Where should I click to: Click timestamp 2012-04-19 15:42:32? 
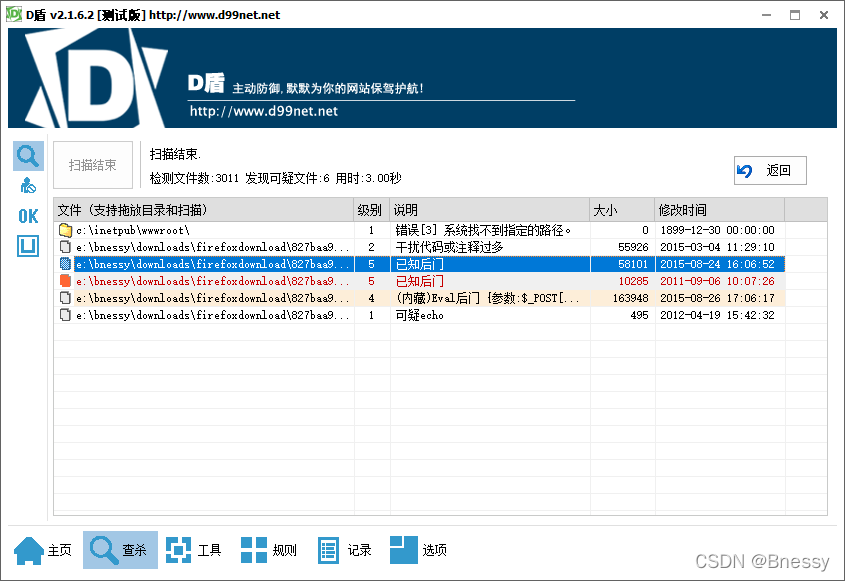[x=717, y=315]
